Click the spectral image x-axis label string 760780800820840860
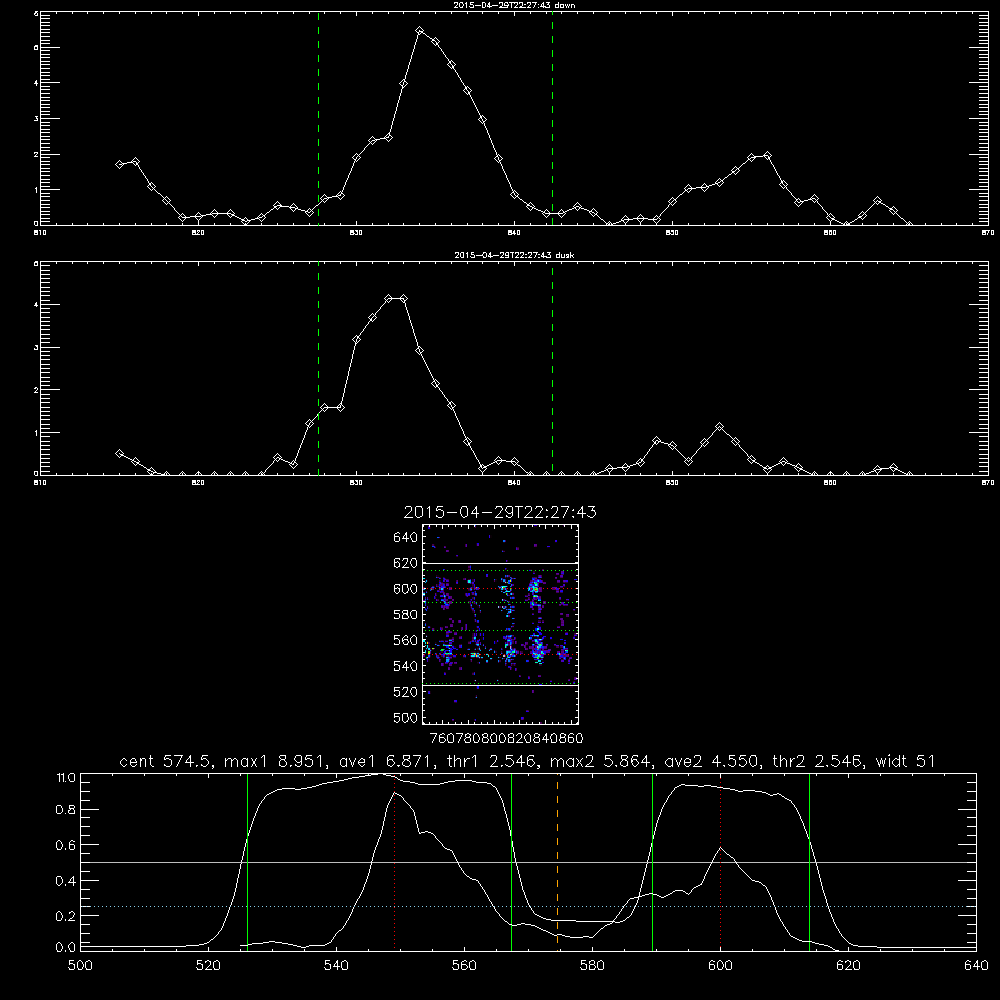1000x1000 pixels. 506,738
